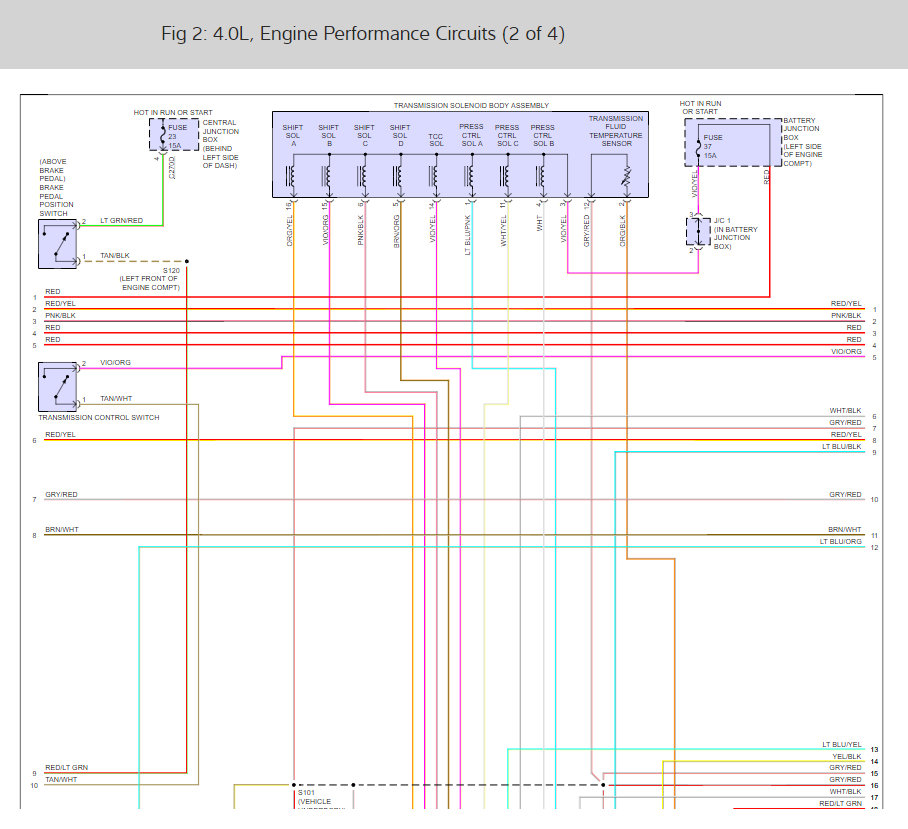Click 'HOT IN RUN OR START' above Fuse 23
The width and height of the screenshot is (908, 829).
click(173, 112)
